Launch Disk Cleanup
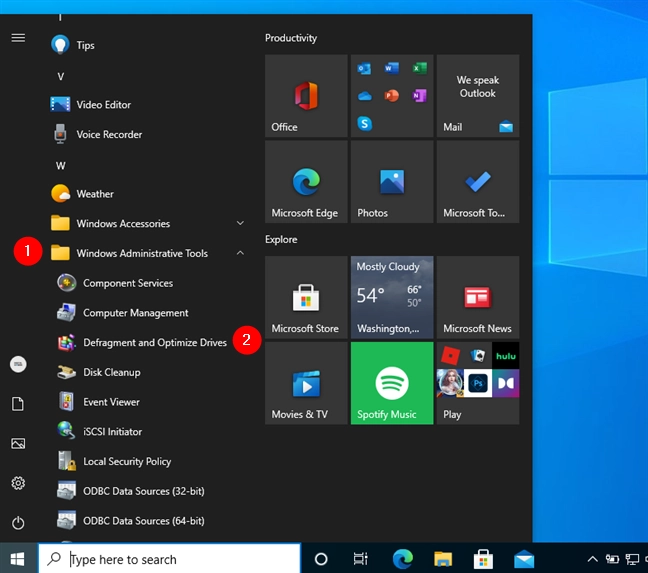 click(x=147, y=372)
